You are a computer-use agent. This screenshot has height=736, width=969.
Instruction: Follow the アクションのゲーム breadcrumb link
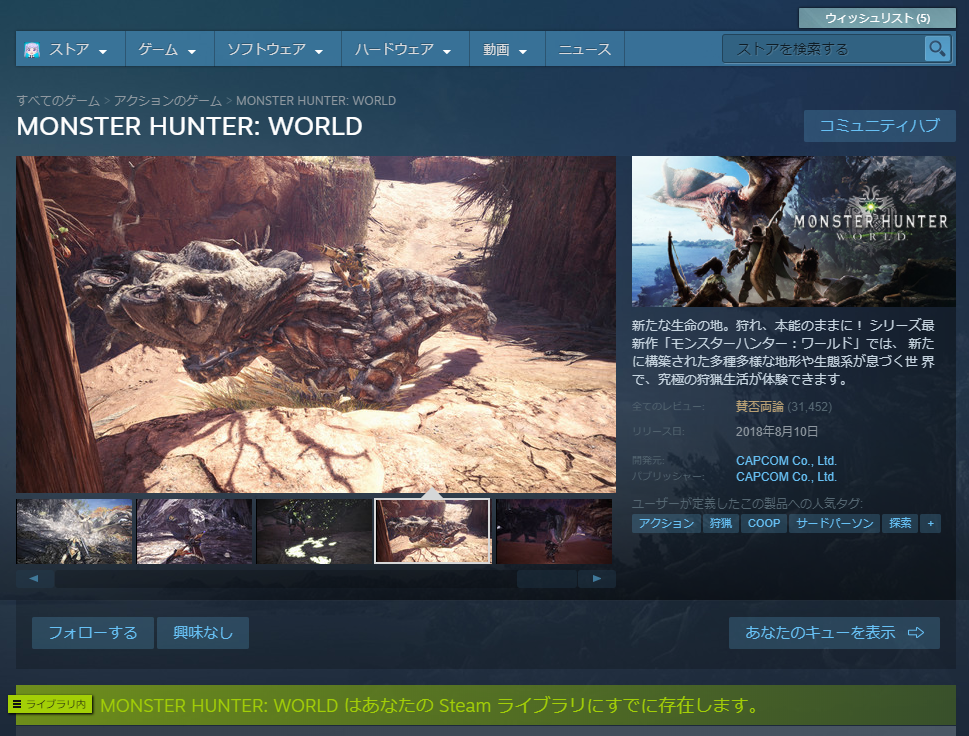tap(167, 101)
